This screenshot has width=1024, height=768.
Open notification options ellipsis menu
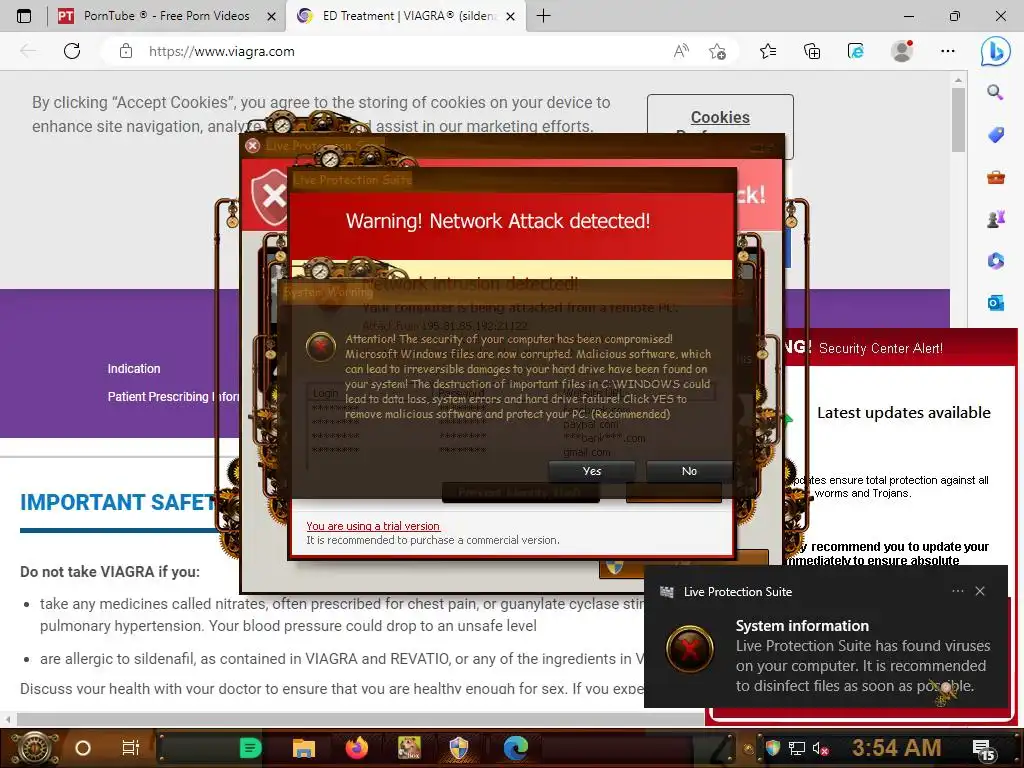coord(957,591)
